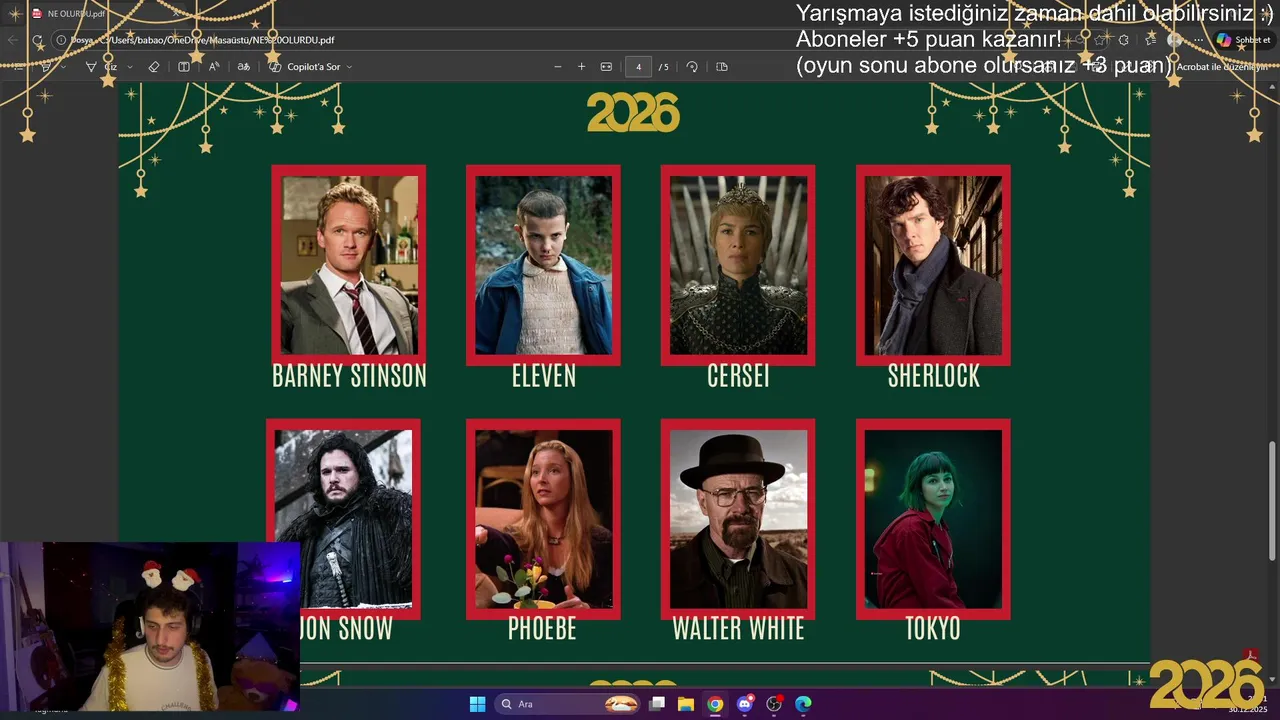Image resolution: width=1280 pixels, height=720 pixels.
Task: Click the Phoebe character picture
Action: click(543, 519)
